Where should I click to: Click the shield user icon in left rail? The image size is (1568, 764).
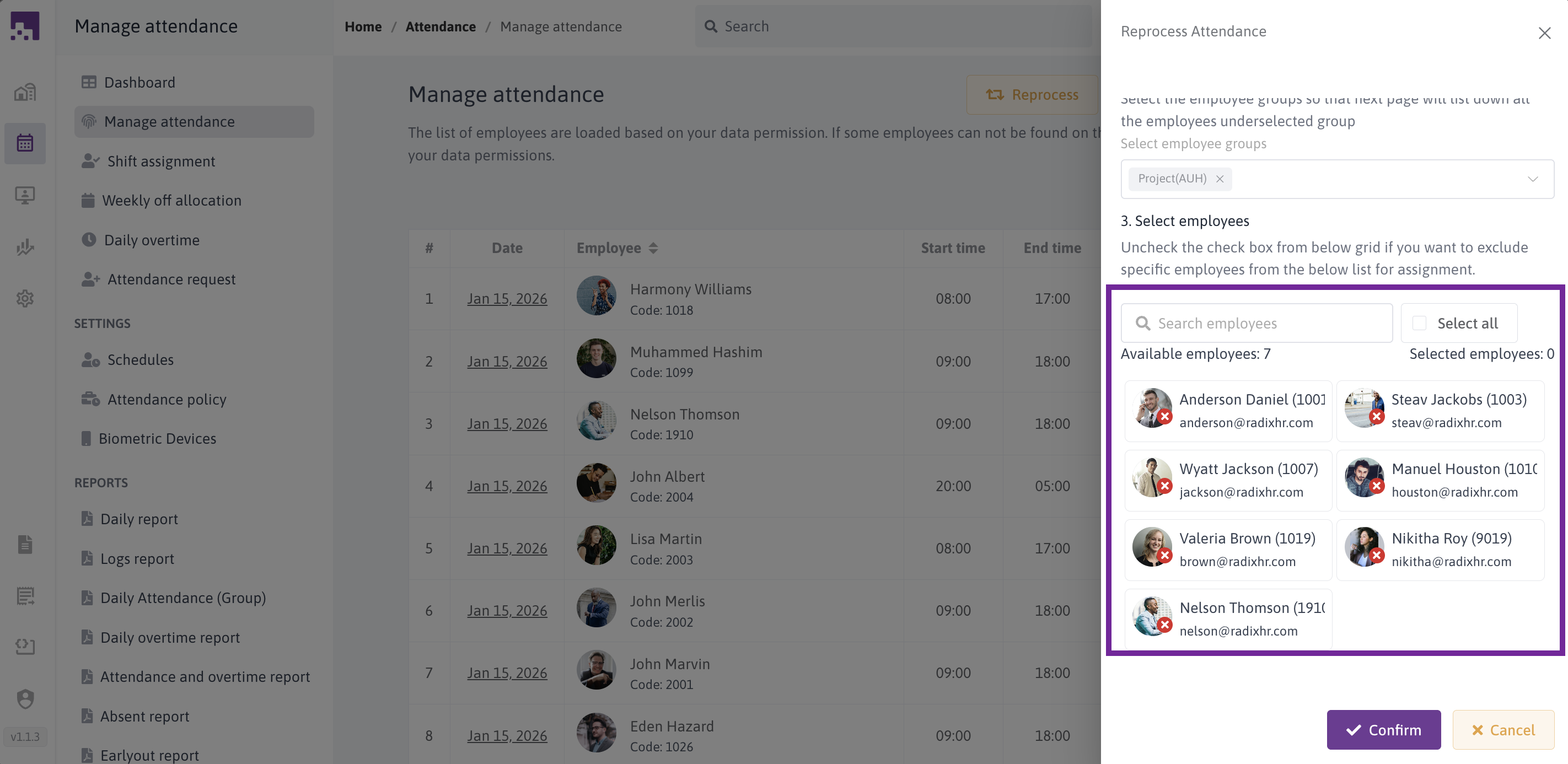(x=25, y=698)
